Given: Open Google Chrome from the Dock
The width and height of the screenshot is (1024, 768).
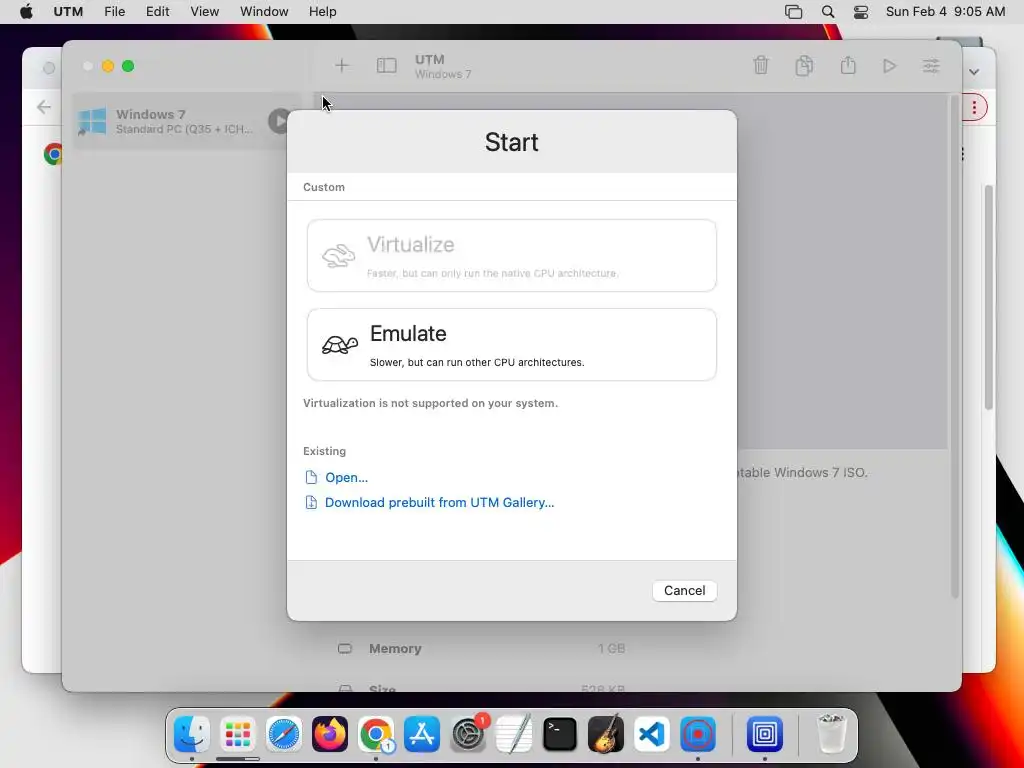Looking at the screenshot, I should coord(376,734).
